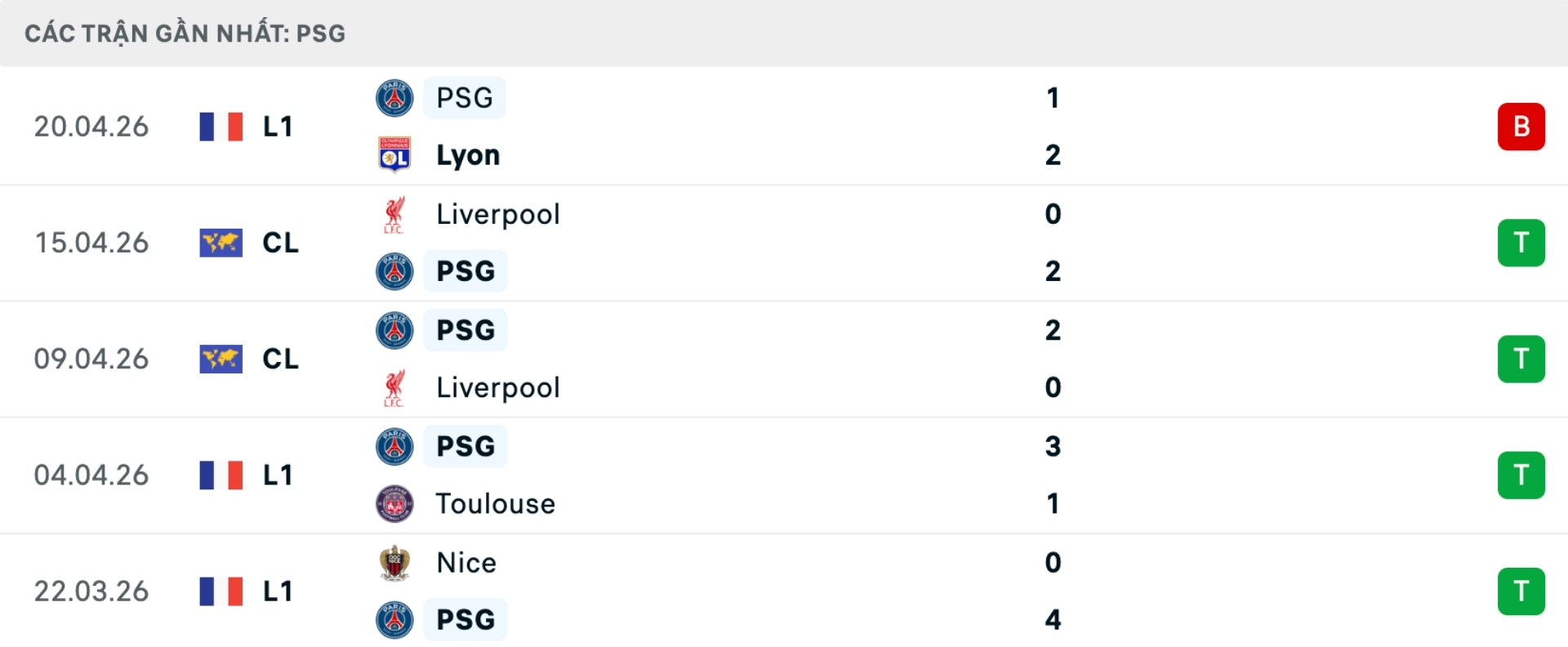Open the Lyon team link
Image resolution: width=1568 pixels, height=647 pixels.
[468, 155]
